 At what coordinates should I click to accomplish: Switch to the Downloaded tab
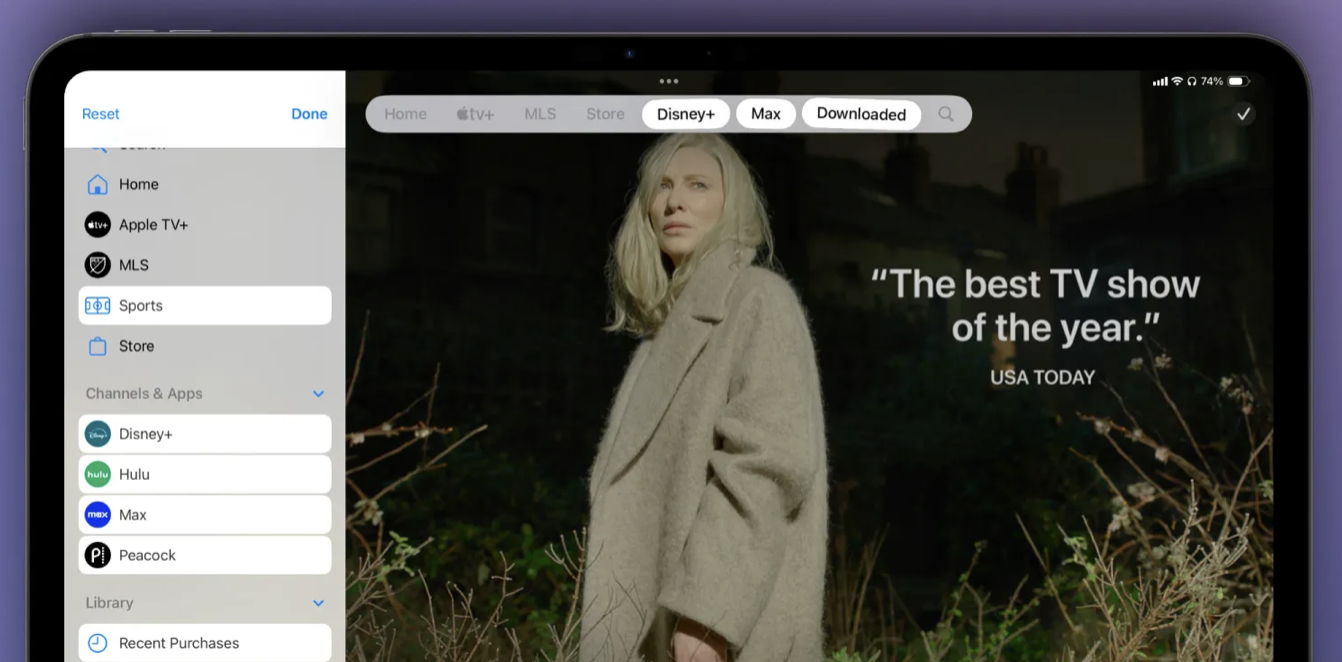coord(861,113)
